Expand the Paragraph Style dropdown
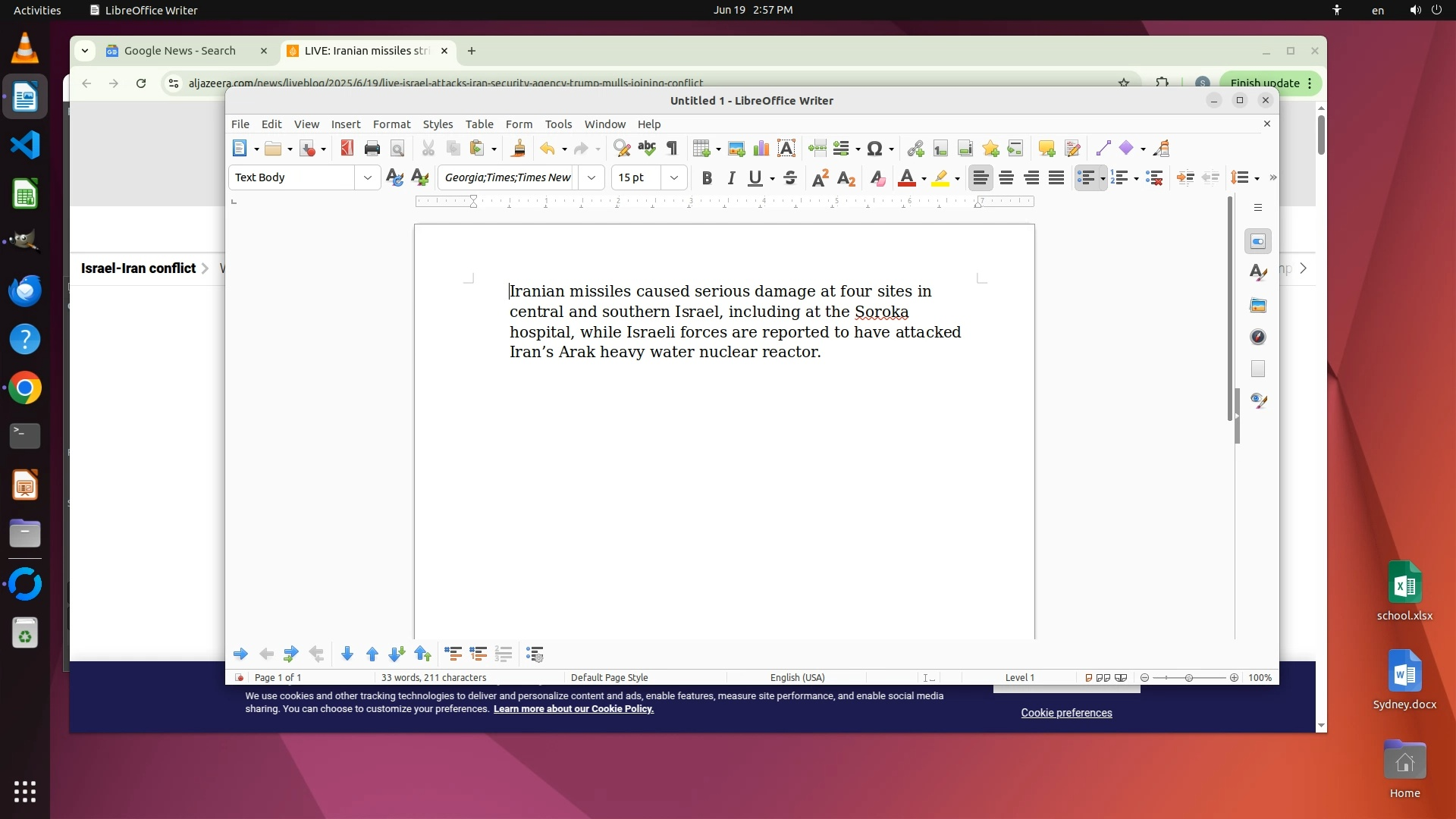This screenshot has width=1456, height=819. pos(368,178)
